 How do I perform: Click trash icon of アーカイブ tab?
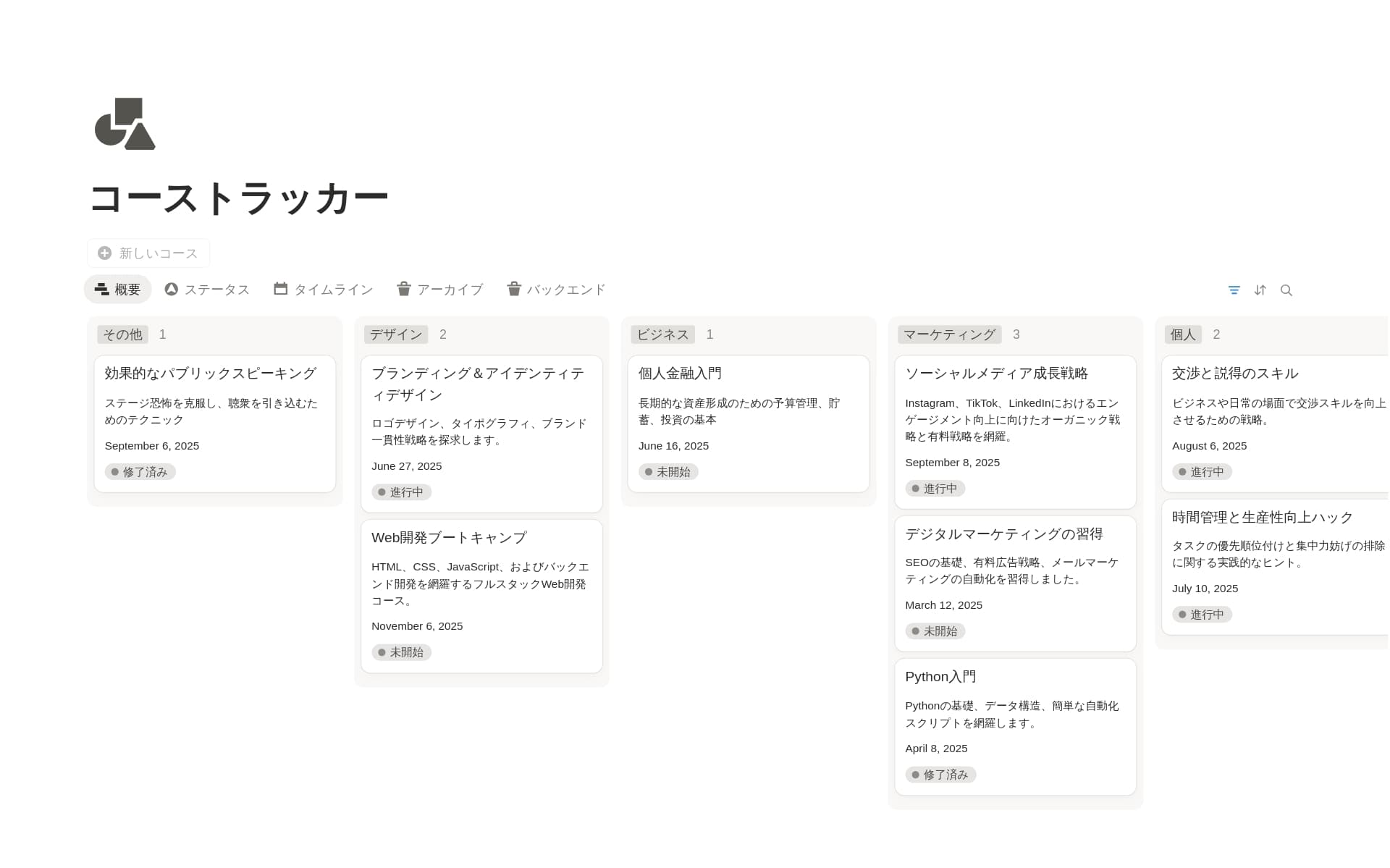coord(404,289)
